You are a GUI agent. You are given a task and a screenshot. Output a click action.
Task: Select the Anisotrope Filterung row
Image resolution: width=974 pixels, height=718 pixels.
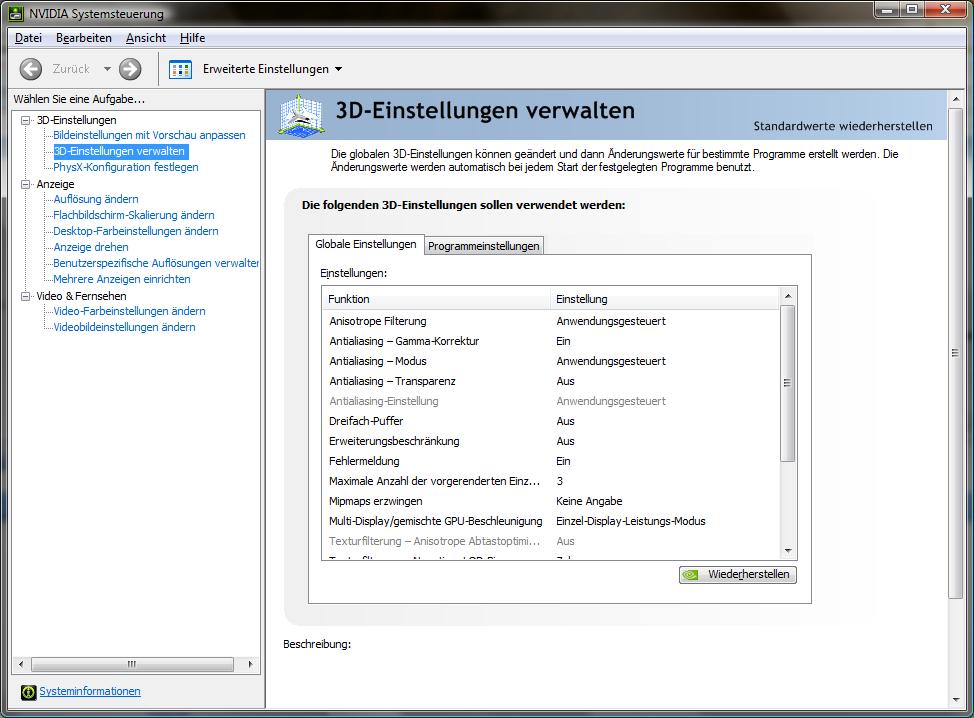click(550, 321)
